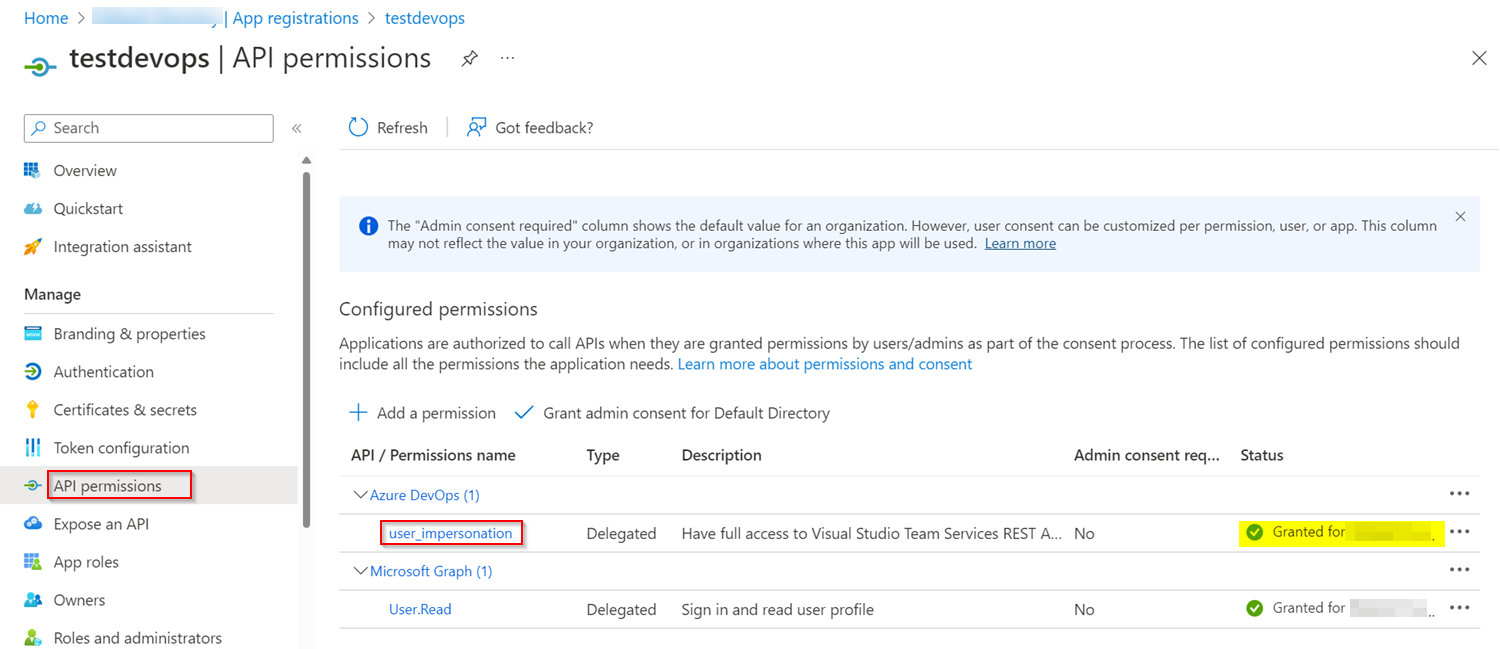
Task: Collapse the sidebar with the double-chevron icon
Action: (296, 128)
